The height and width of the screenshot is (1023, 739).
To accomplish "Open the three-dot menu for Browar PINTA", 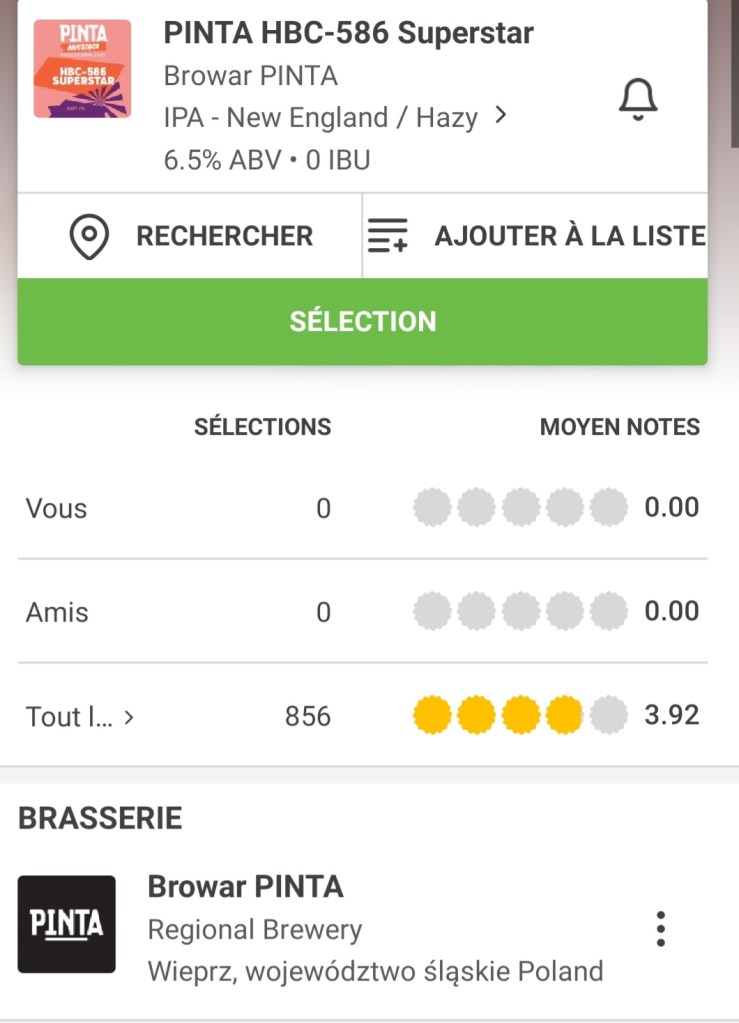I will (x=660, y=928).
